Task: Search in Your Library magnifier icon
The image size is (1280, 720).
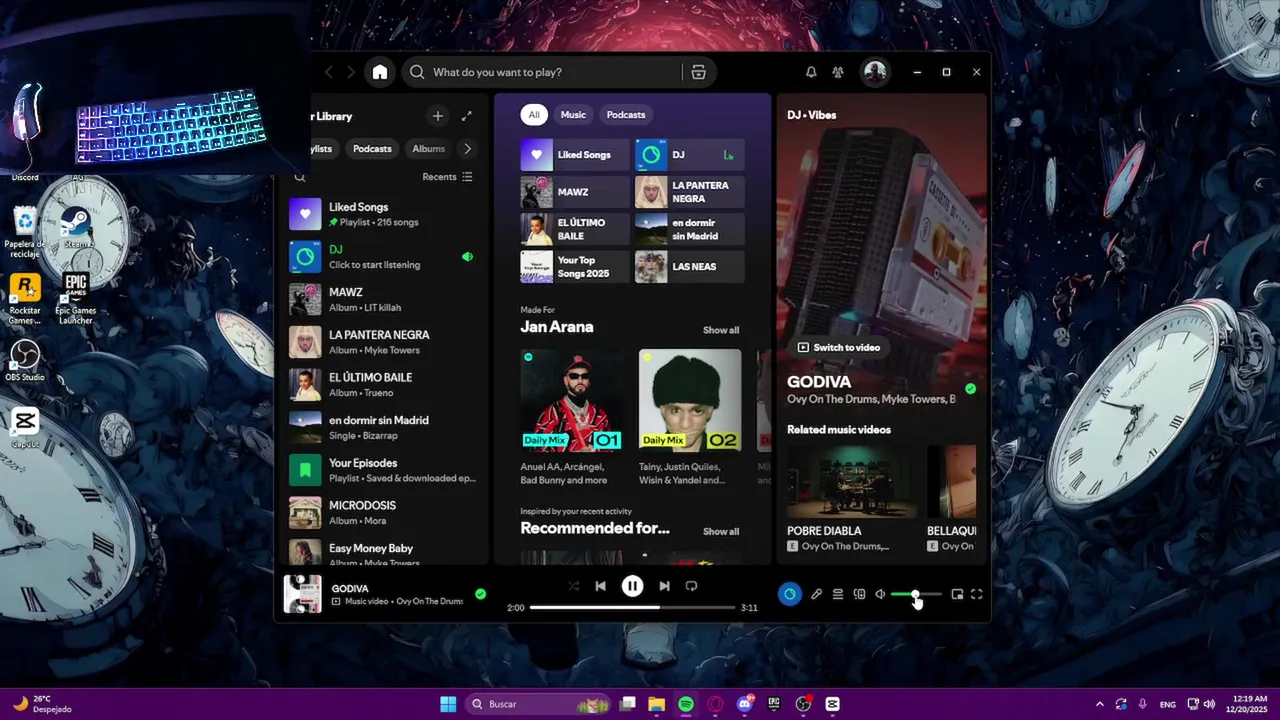Action: pos(300,177)
